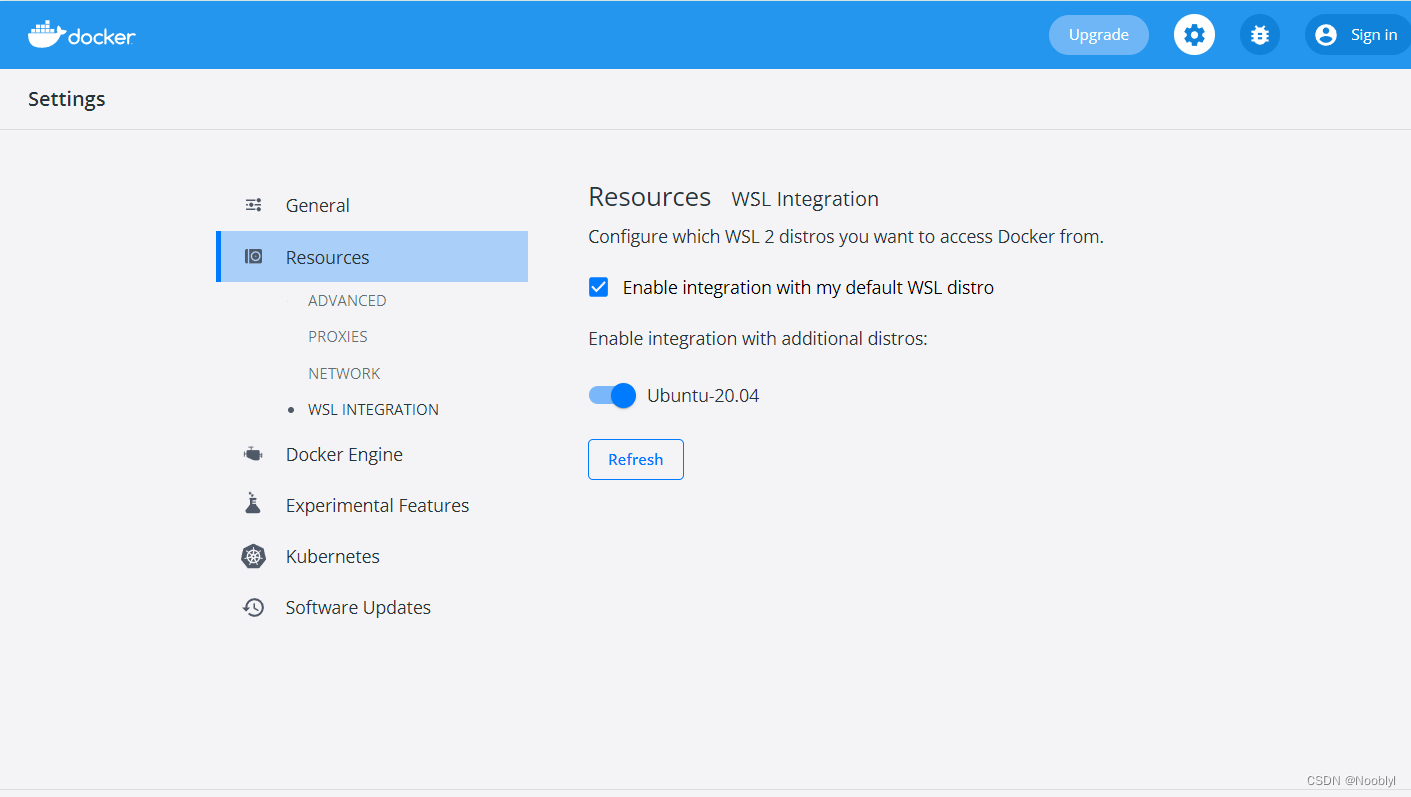Click the Resources disk icon
Viewport: 1411px width, 797px height.
[x=254, y=257]
